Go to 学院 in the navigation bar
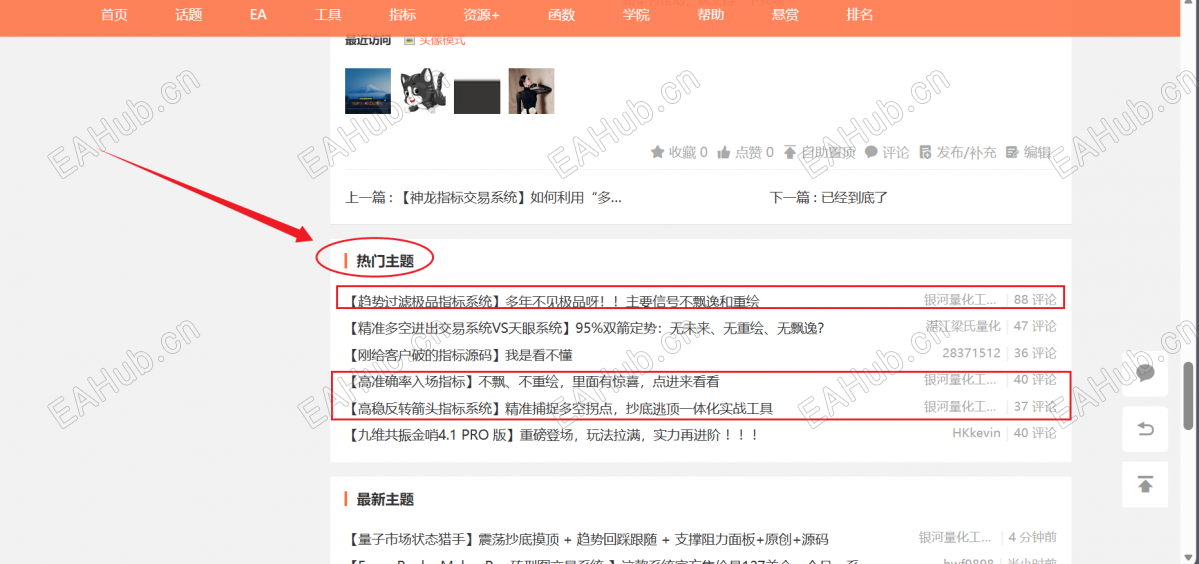 [x=635, y=15]
